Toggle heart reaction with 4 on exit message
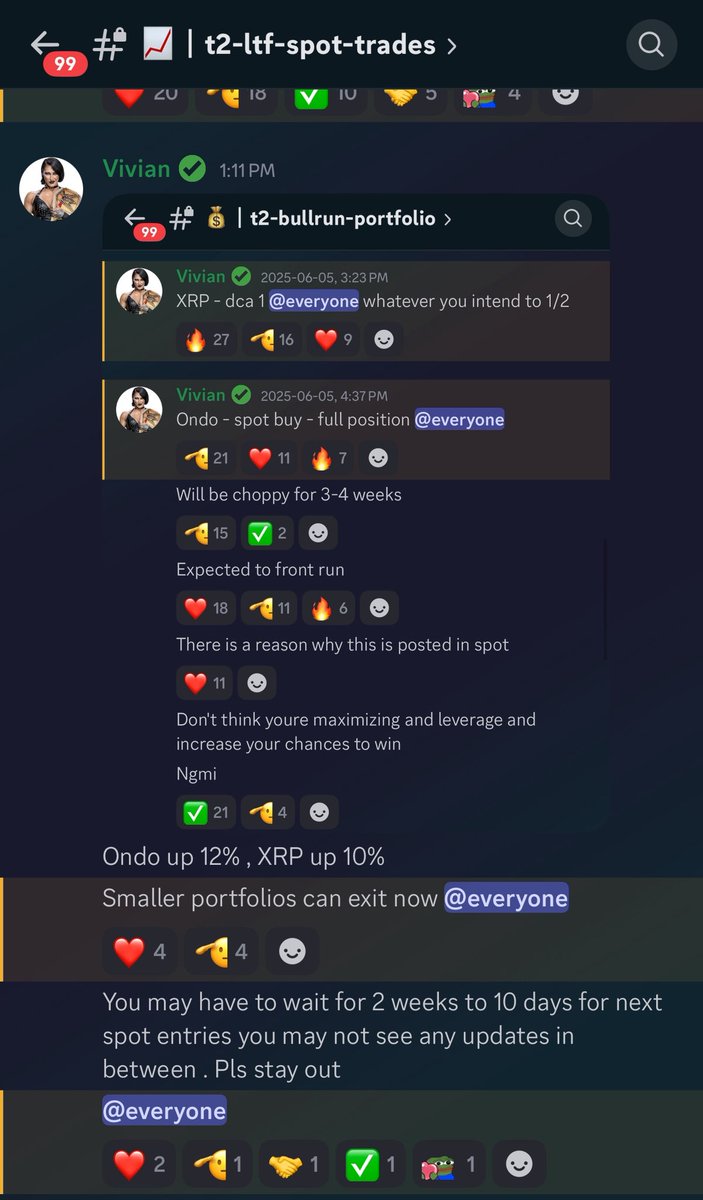 click(140, 952)
